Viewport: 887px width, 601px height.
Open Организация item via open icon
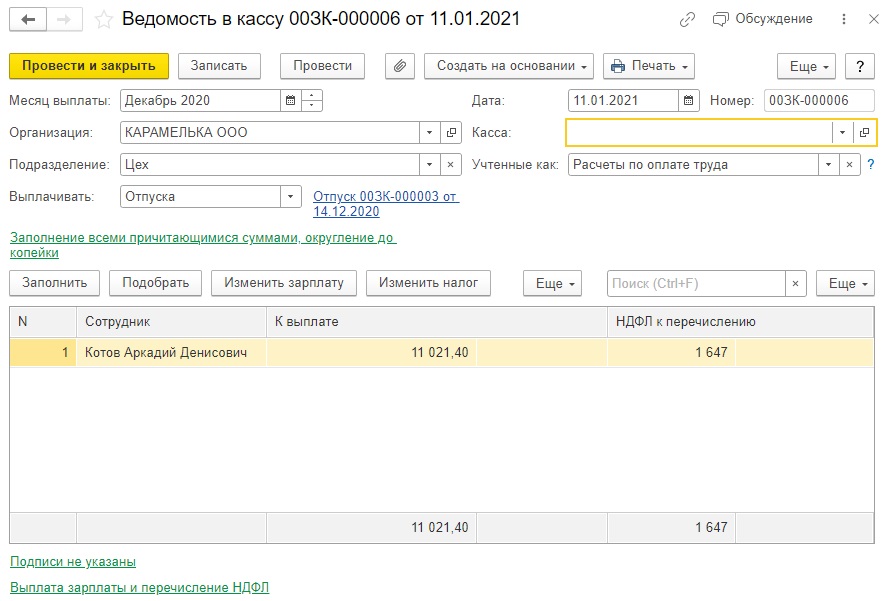point(451,132)
